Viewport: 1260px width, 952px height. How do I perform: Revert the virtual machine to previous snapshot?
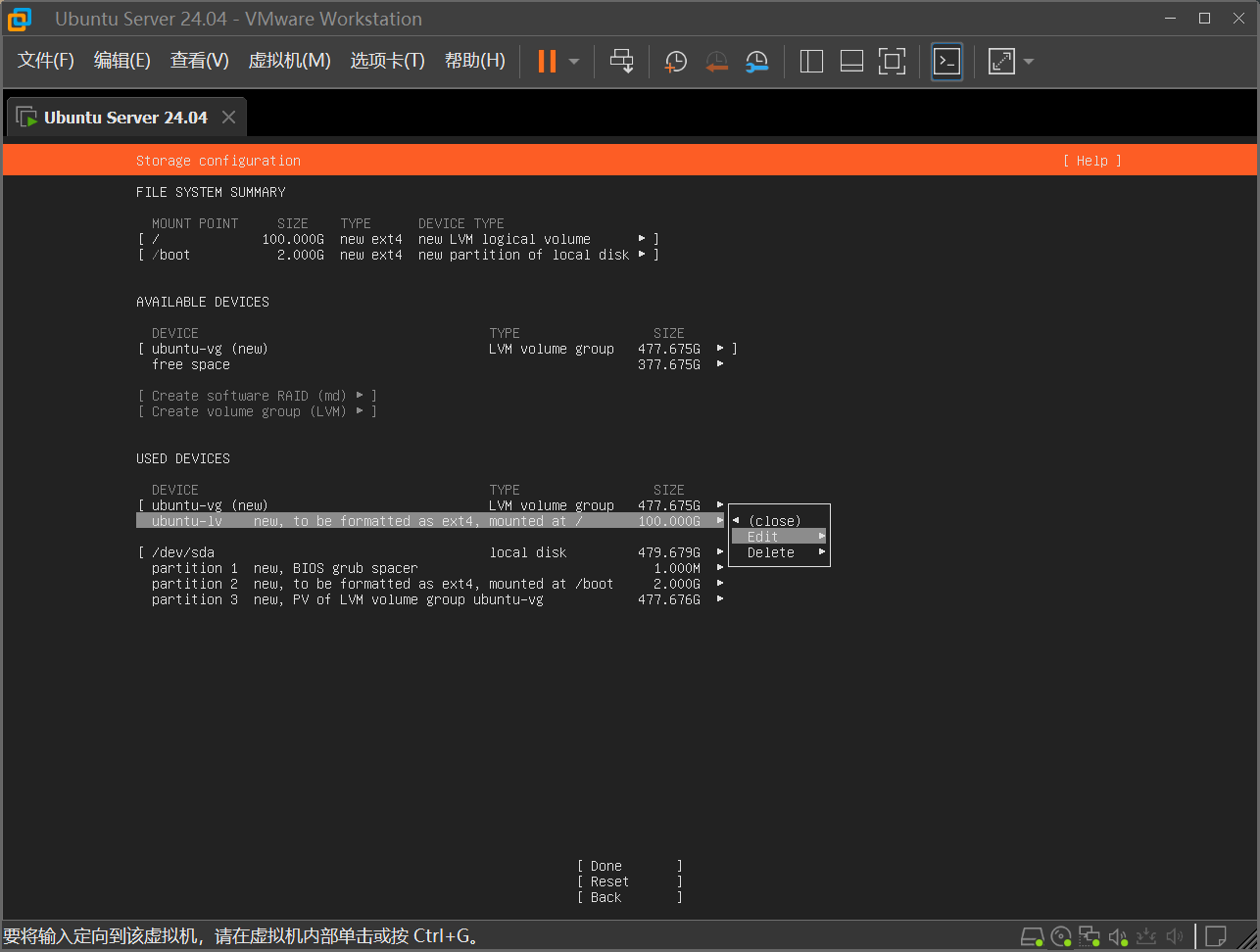click(716, 62)
